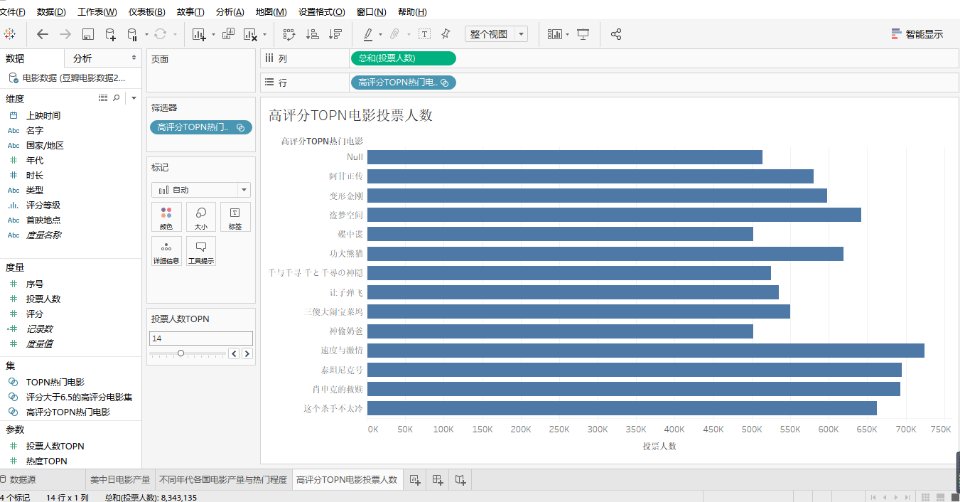Open the dimensions pane dropdown arrow
The height and width of the screenshot is (502, 960).
133,98
